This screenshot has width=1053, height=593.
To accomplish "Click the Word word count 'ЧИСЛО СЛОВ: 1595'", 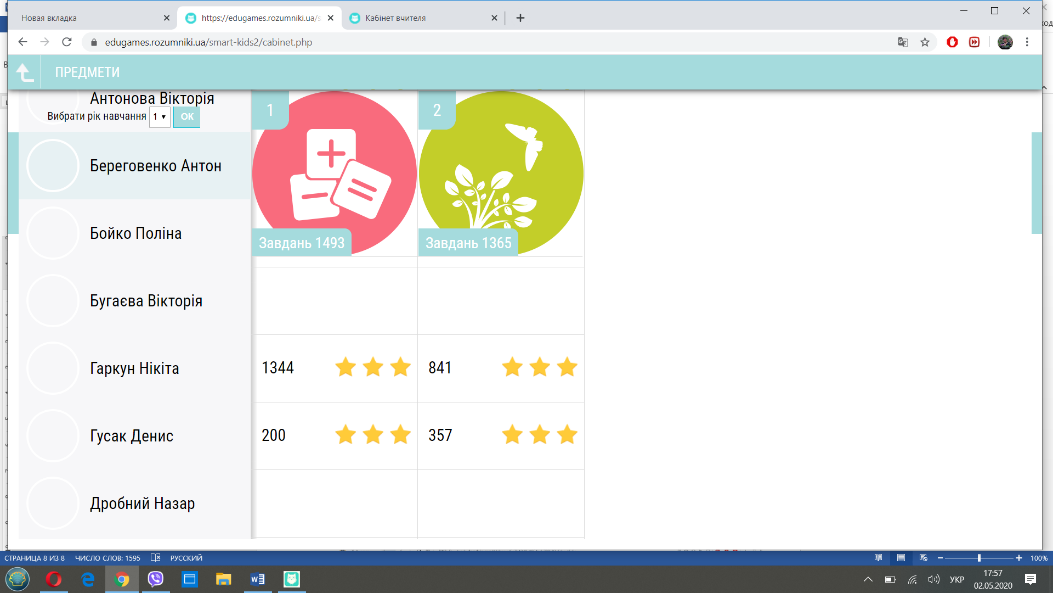I will click(107, 558).
